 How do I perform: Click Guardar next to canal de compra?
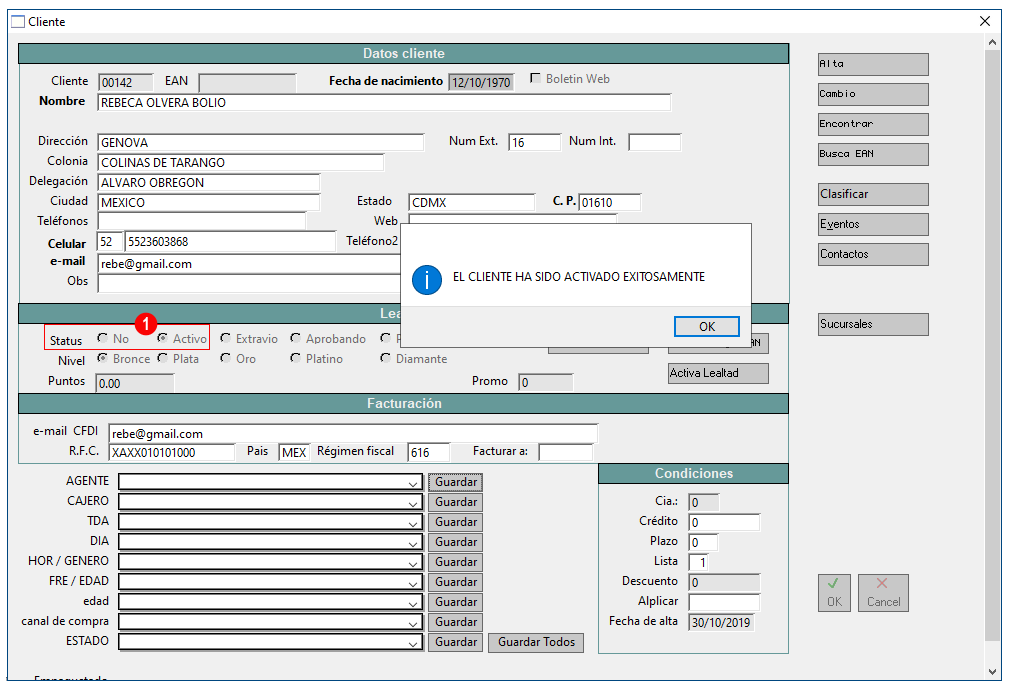pos(455,622)
